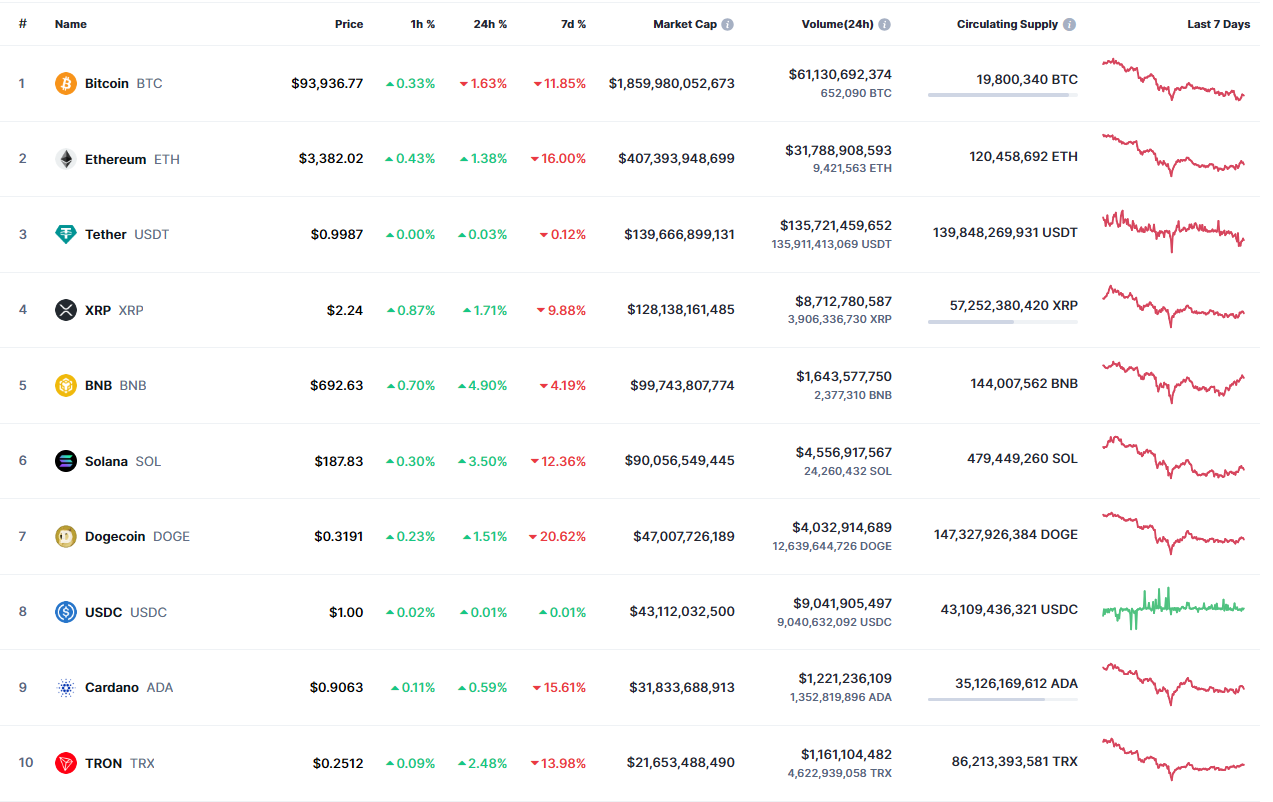Sort by Volume(24h) column header
Screen dimensions: 1273x802
(x=838, y=24)
